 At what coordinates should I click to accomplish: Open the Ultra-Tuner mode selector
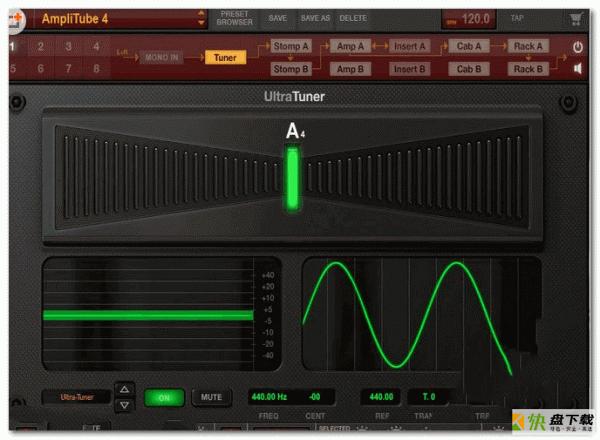pos(77,397)
